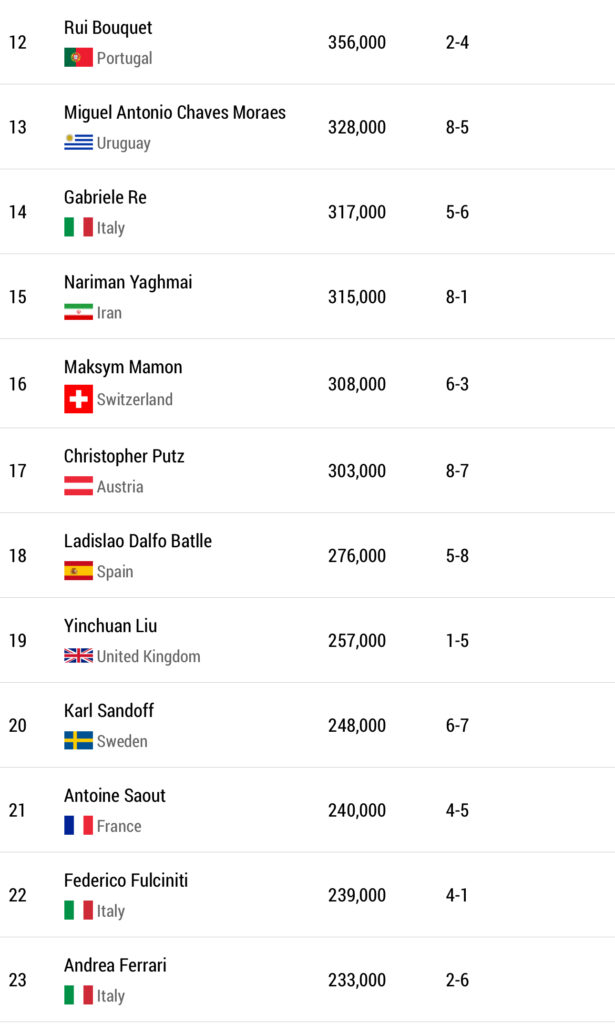This screenshot has width=615, height=1024.
Task: Select Christopher Putz from the list
Action: [124, 456]
